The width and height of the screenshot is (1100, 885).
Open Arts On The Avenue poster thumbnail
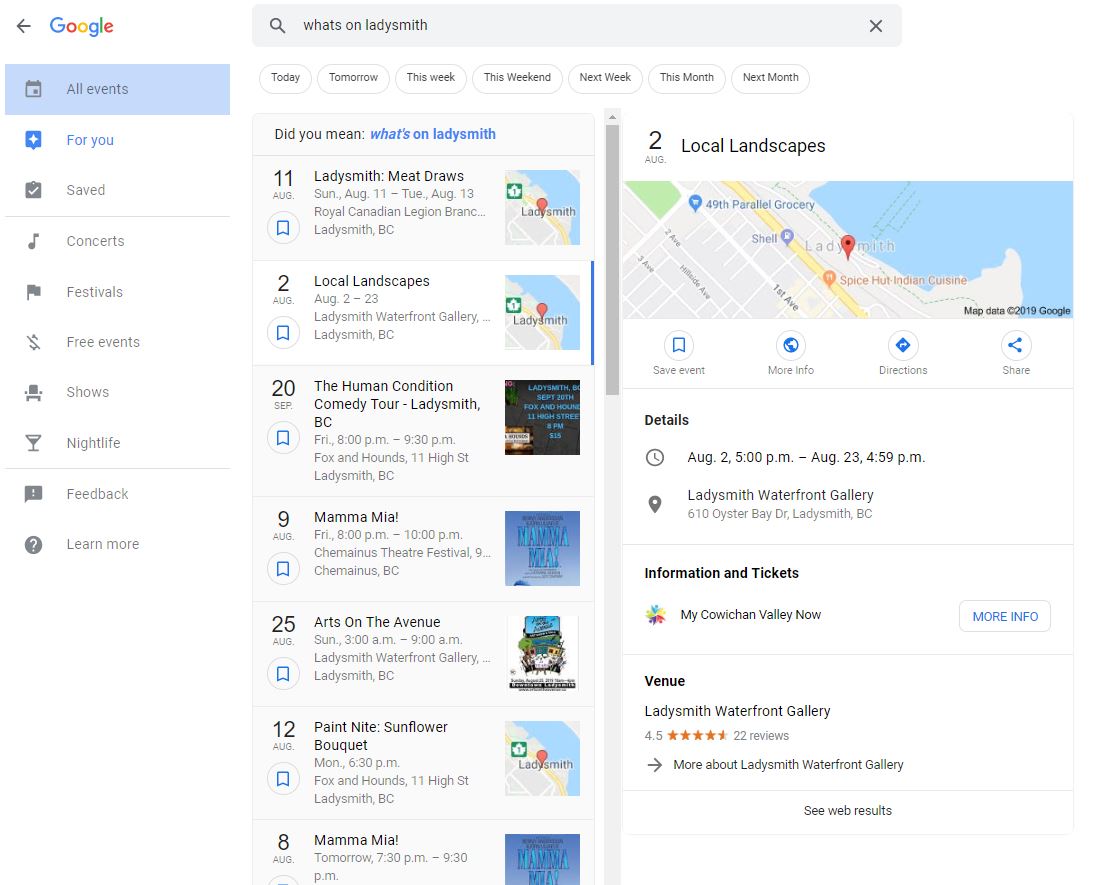(542, 654)
